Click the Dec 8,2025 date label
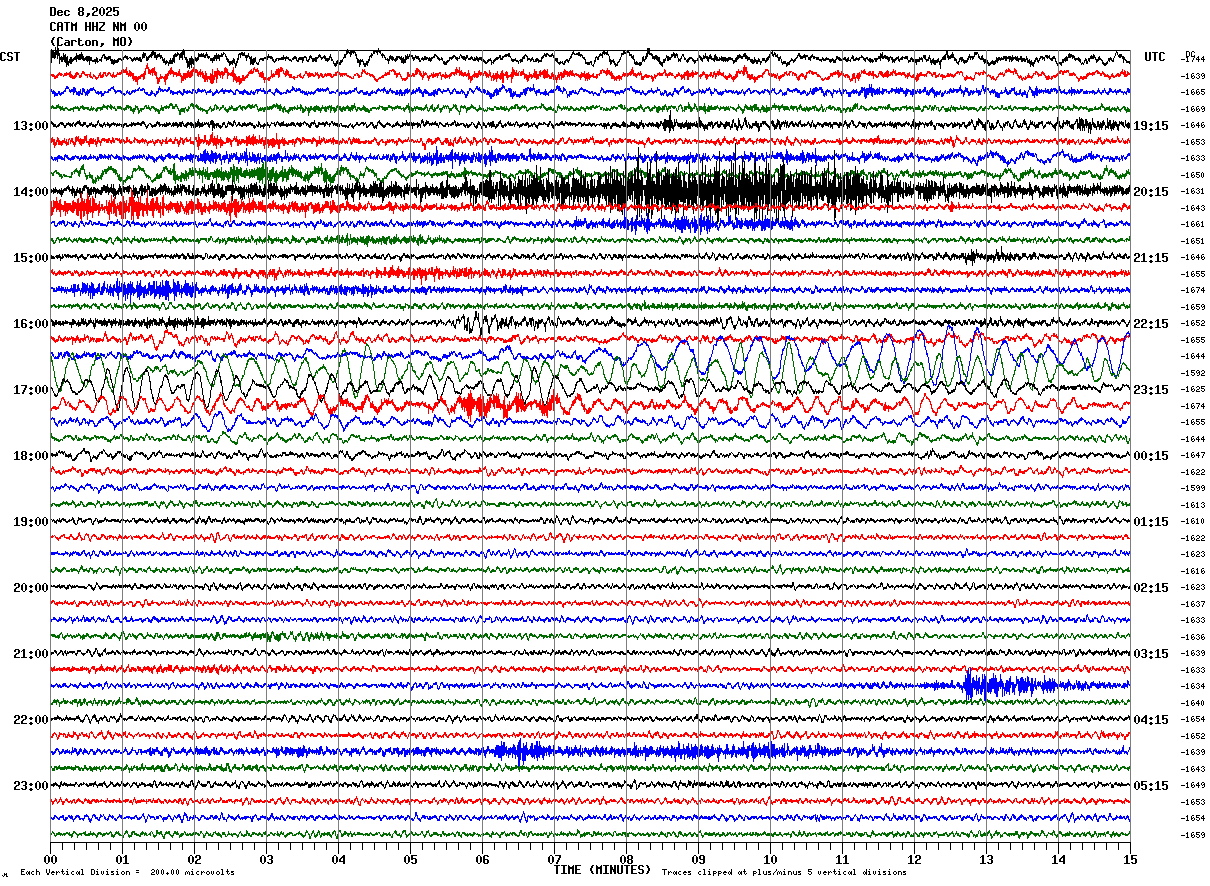Image resolution: width=1210 pixels, height=886 pixels. (x=84, y=12)
